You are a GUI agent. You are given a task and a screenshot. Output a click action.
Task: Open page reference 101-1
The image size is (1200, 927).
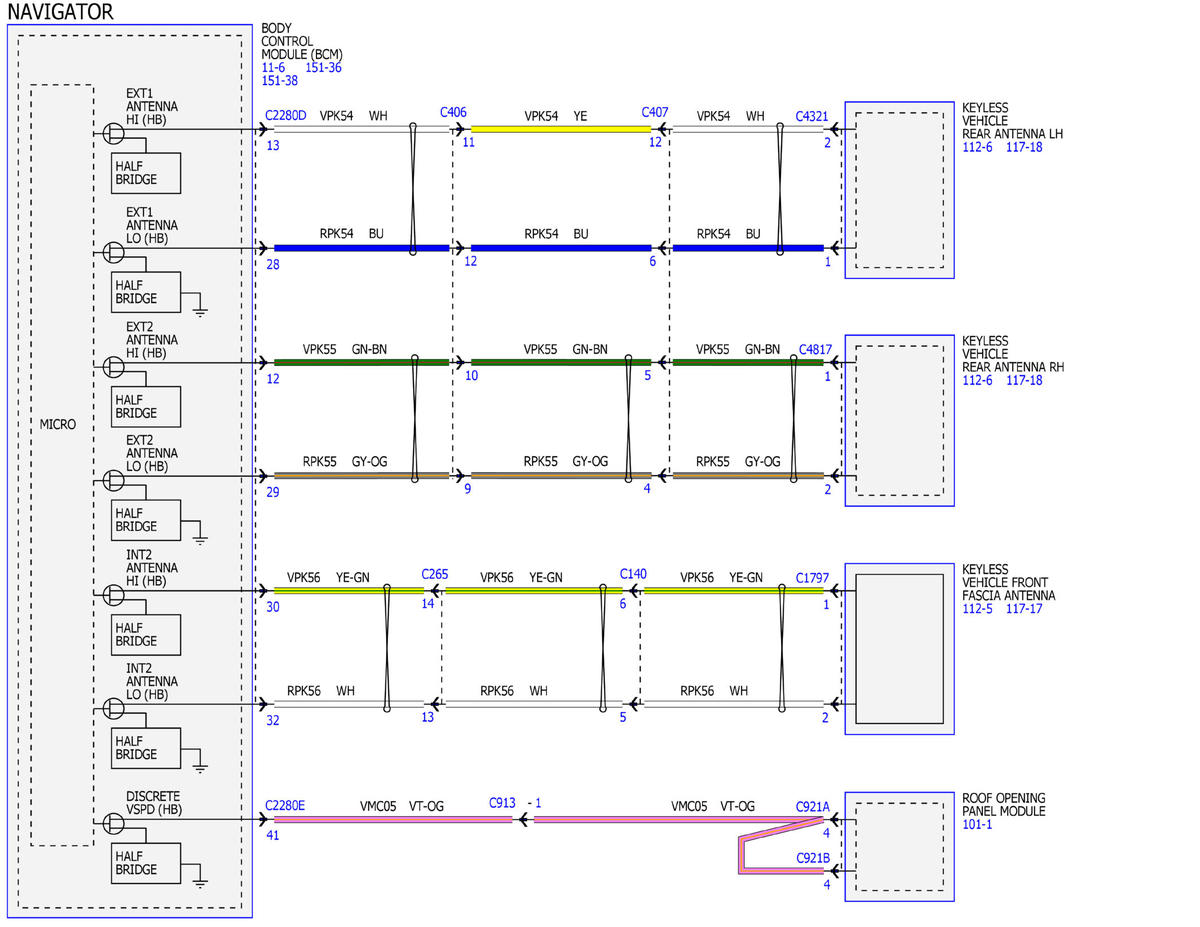click(977, 824)
